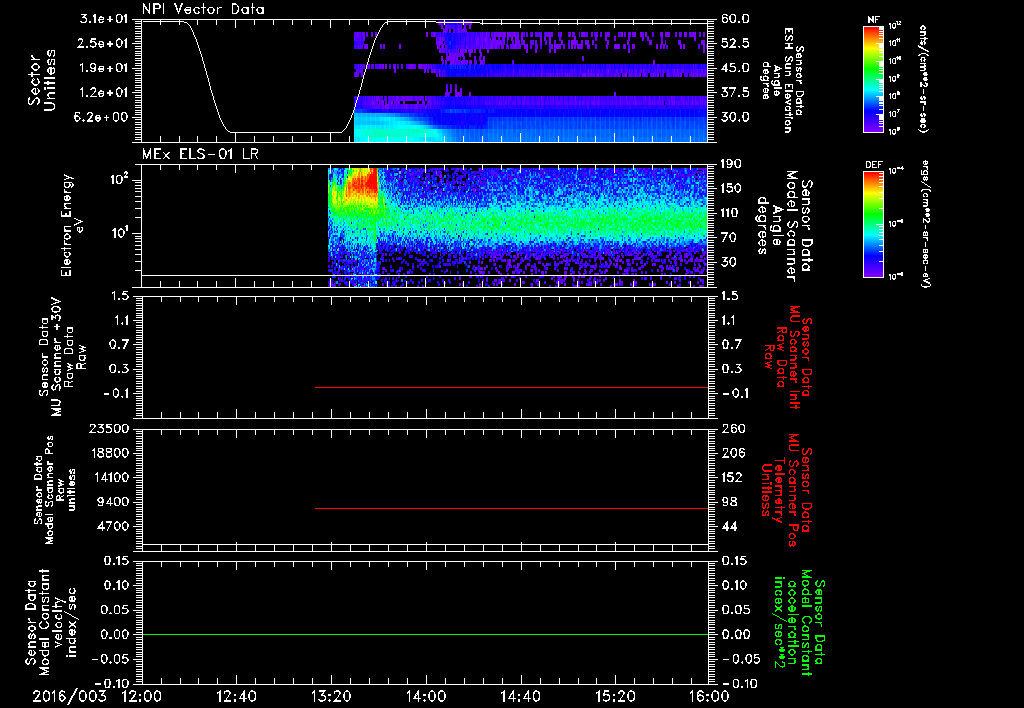1024x708 pixels.
Task: Click the '2.5e+01' sector tick label
Action: click(104, 43)
